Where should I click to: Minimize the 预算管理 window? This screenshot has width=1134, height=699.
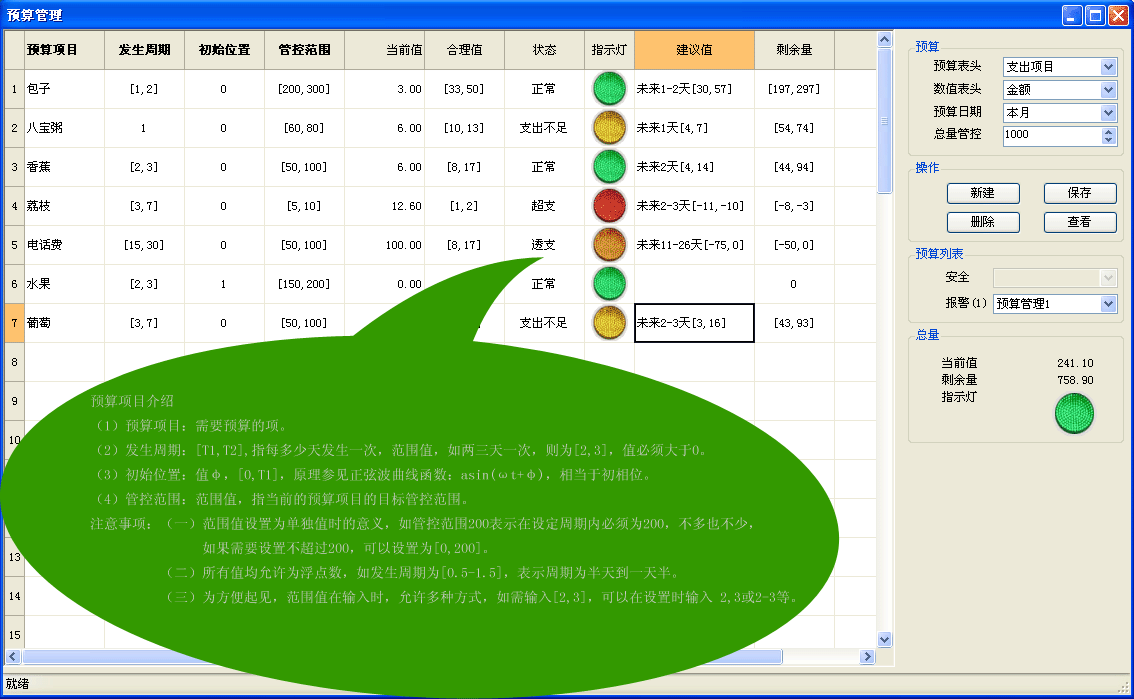coord(1072,15)
